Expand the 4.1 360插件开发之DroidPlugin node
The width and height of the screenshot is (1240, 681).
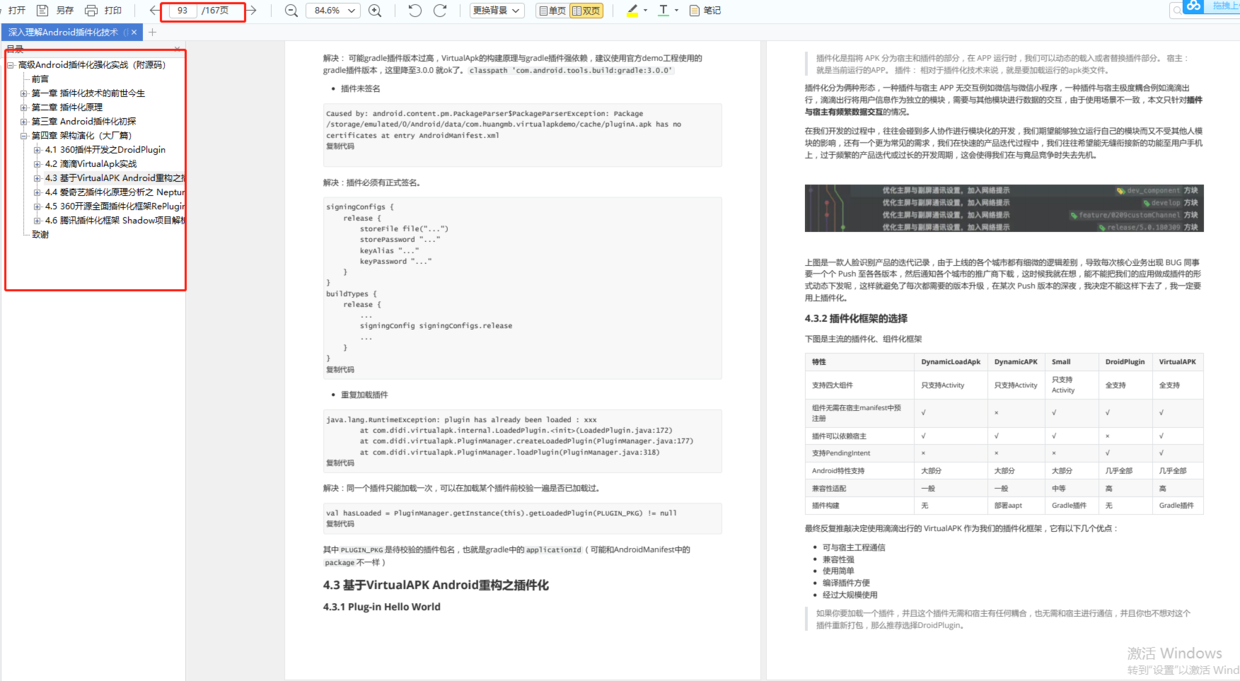(37, 150)
